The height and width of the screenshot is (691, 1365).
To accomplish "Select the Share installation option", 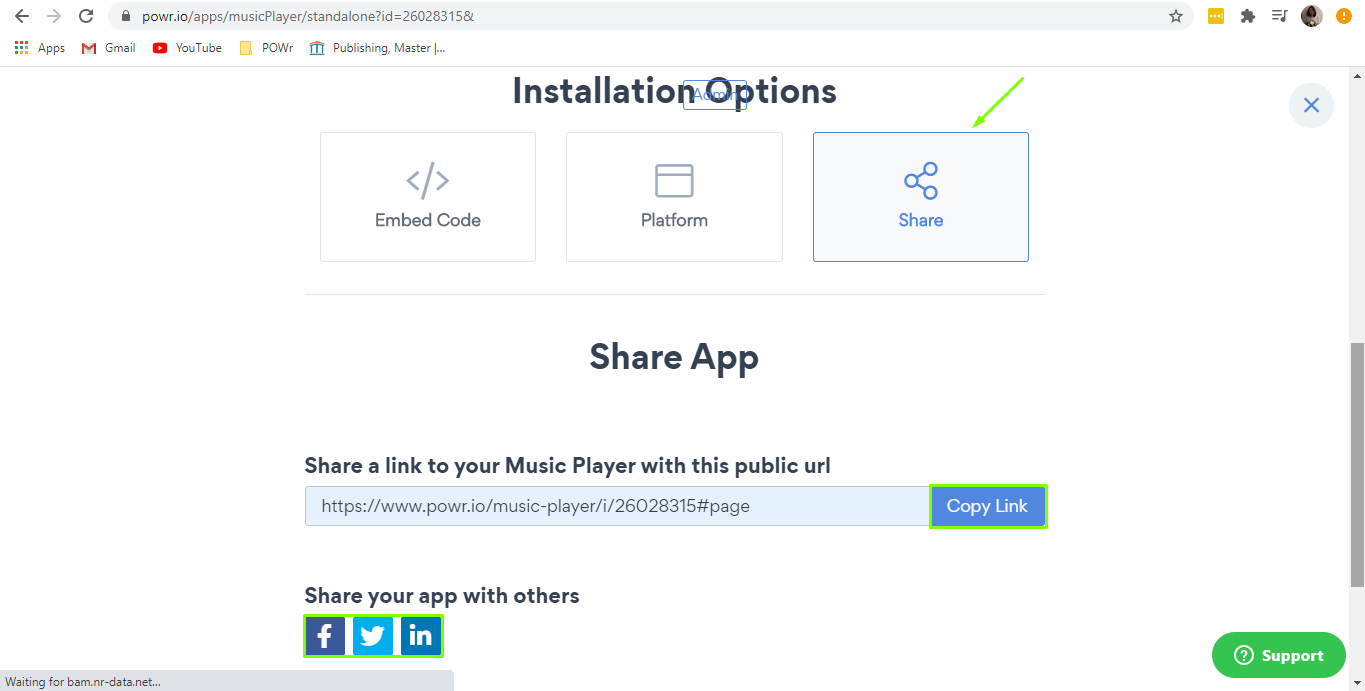I will [921, 197].
